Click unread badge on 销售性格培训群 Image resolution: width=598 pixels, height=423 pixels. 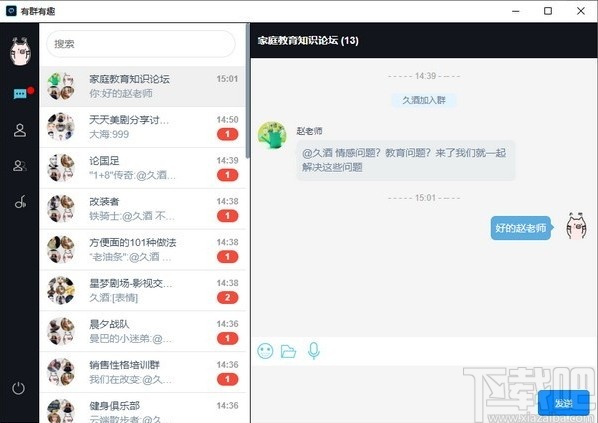point(228,379)
